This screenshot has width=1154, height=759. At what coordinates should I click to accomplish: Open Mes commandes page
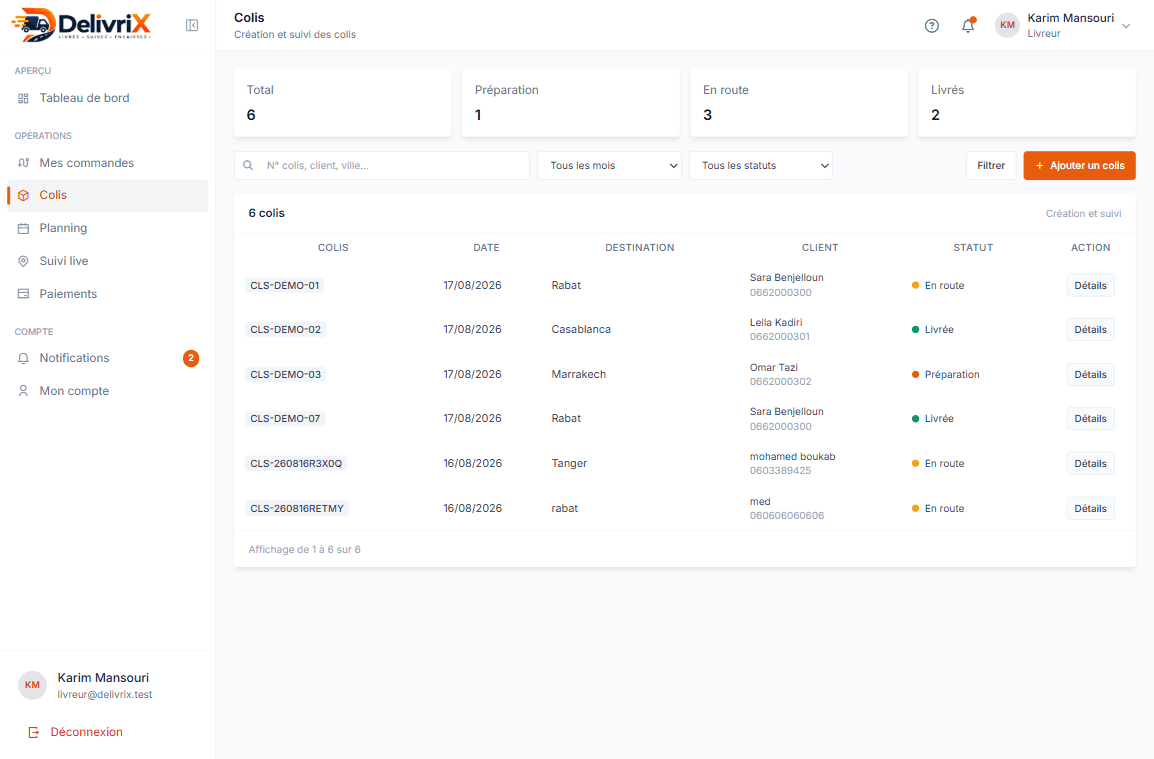[x=107, y=163]
